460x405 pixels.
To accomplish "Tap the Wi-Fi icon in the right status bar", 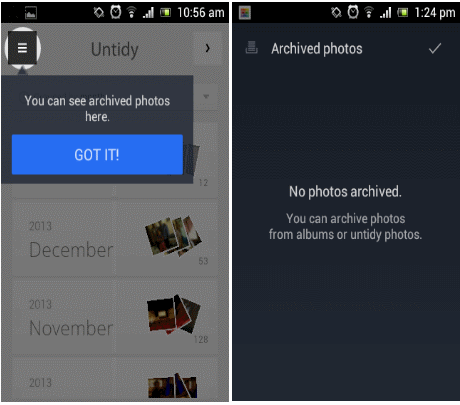I will point(369,13).
